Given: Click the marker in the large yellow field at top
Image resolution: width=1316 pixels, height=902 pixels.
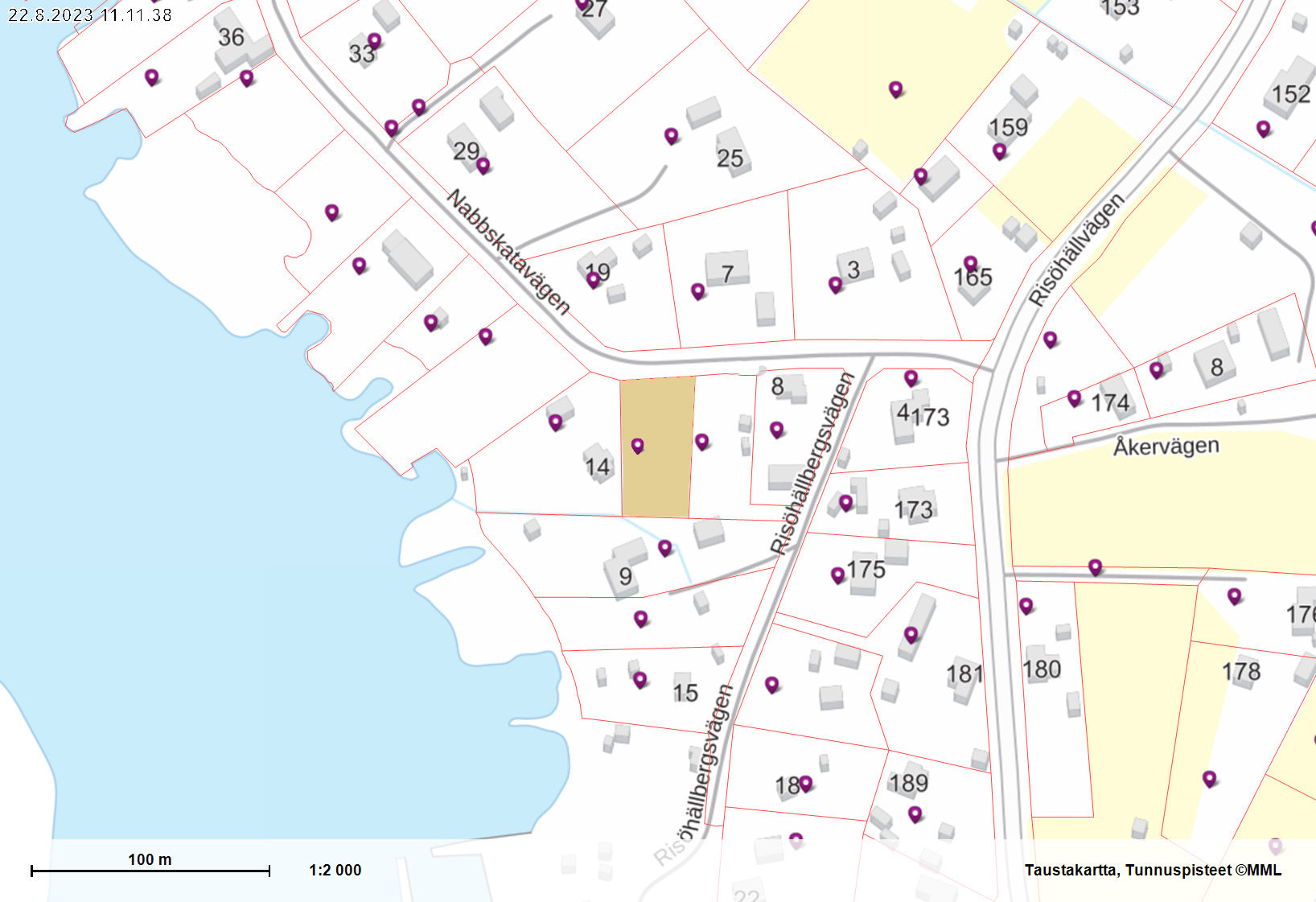Looking at the screenshot, I should (895, 89).
